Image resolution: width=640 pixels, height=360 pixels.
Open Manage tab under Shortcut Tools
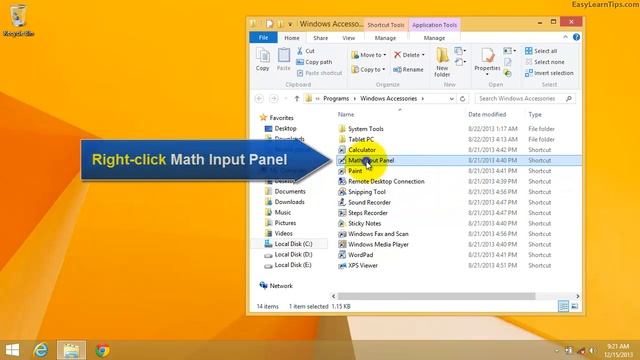click(x=385, y=38)
